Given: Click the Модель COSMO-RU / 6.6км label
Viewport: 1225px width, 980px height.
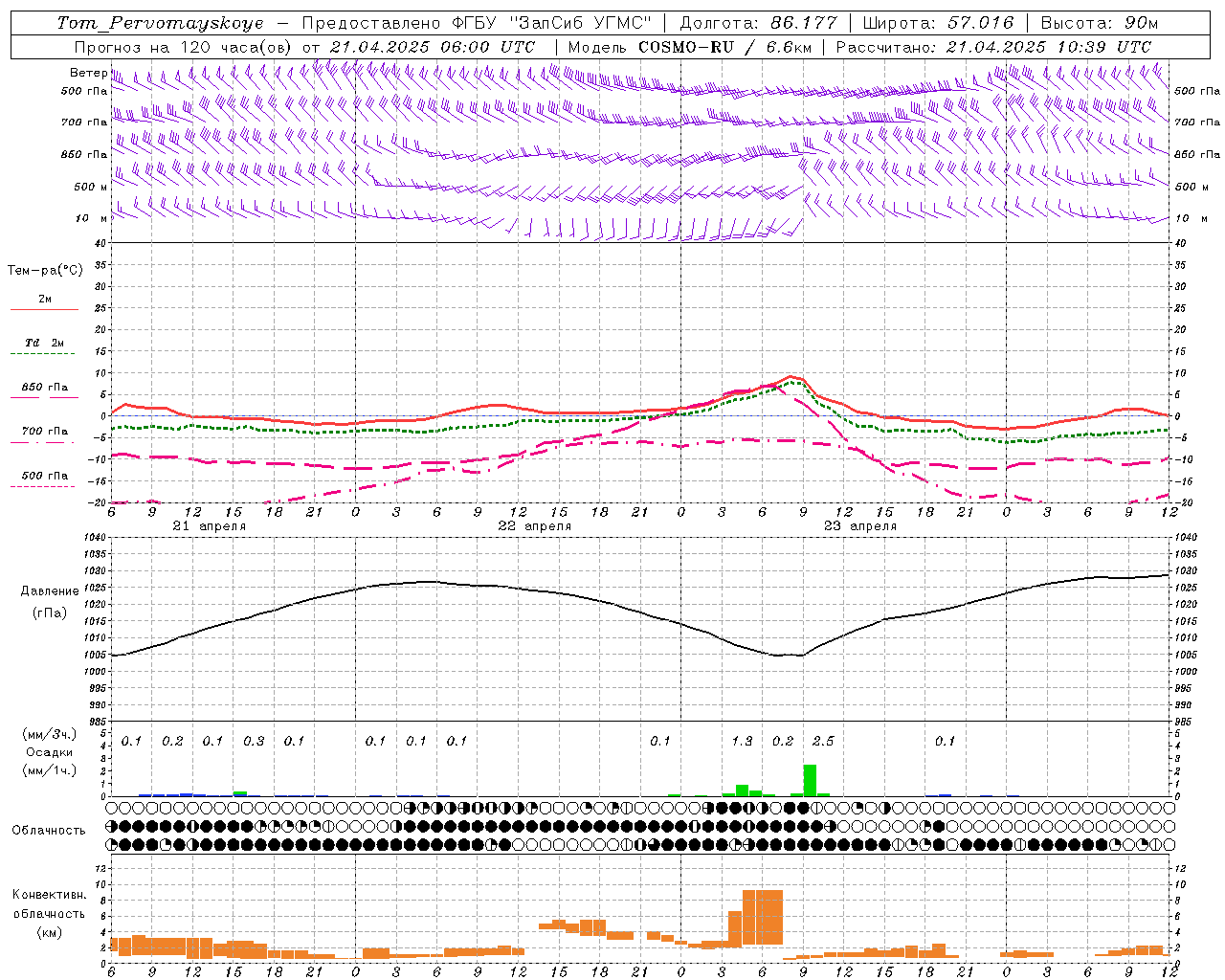Looking at the screenshot, I should tap(690, 47).
